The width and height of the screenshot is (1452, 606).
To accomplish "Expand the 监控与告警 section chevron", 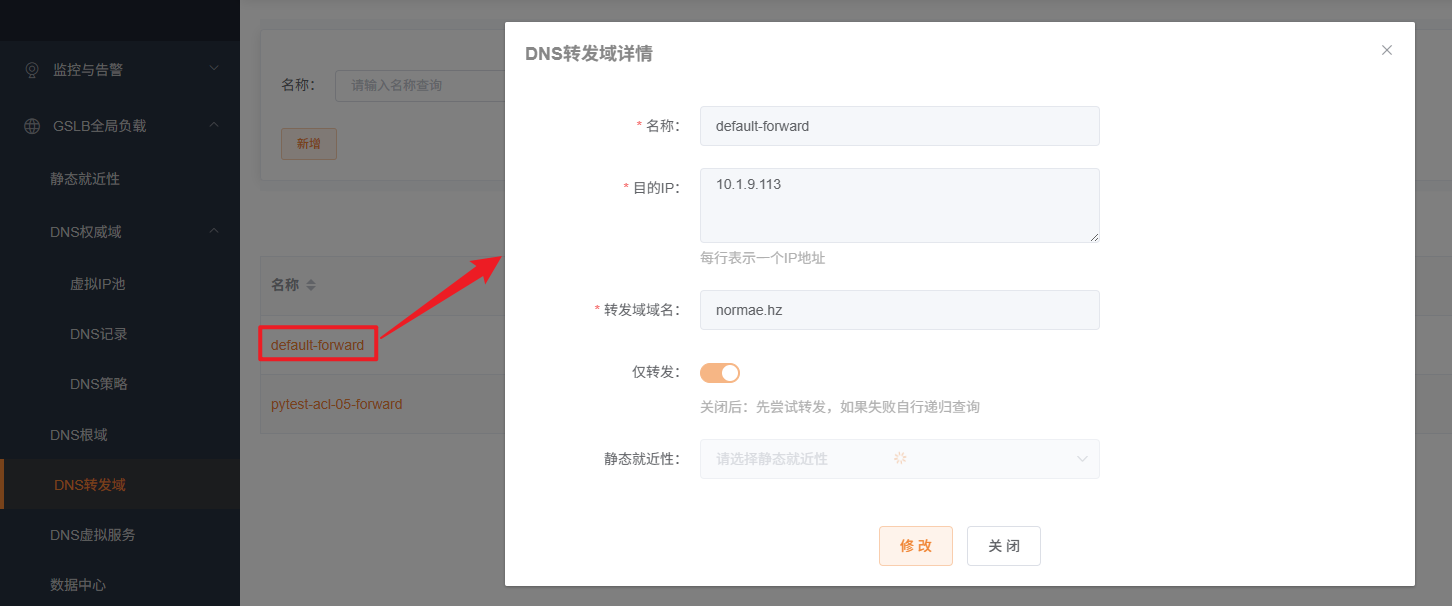I will click(x=213, y=69).
